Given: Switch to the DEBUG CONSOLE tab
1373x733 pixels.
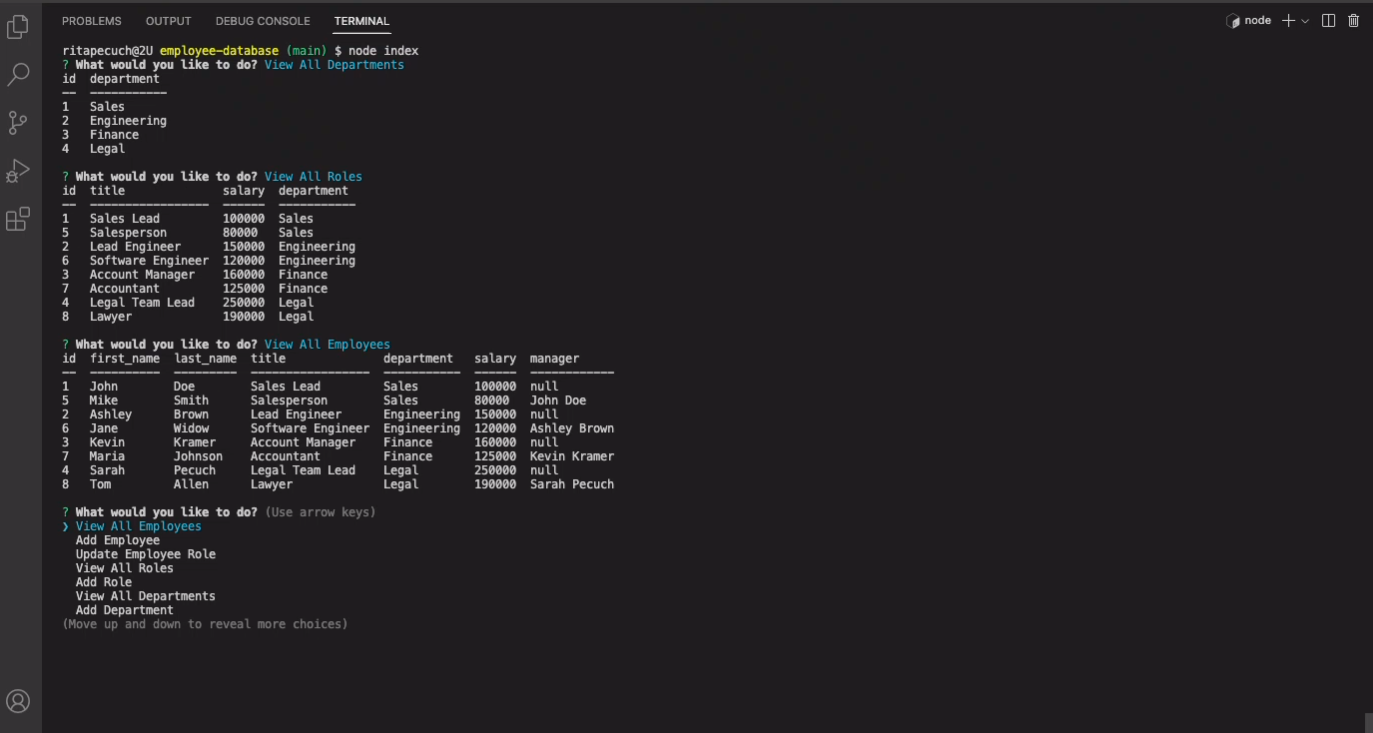Looking at the screenshot, I should [262, 20].
